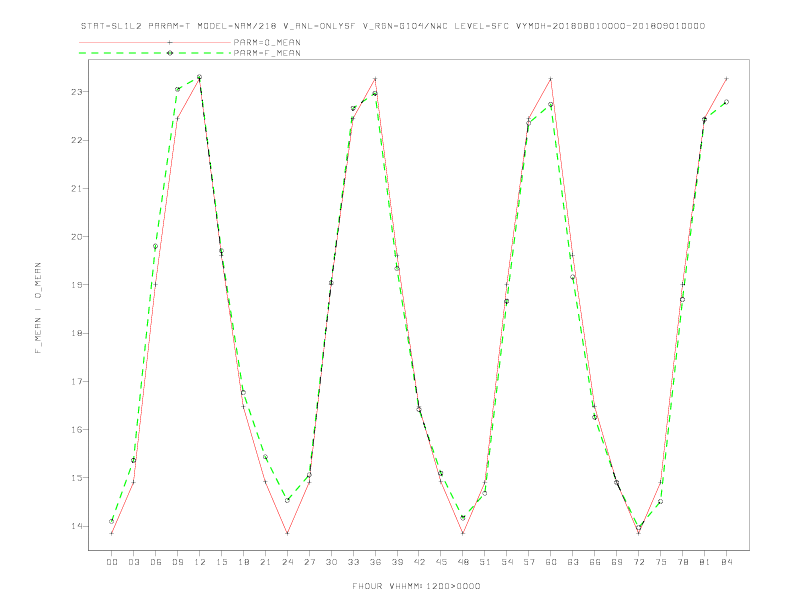Click x-axis forecast hour label 18

[243, 562]
